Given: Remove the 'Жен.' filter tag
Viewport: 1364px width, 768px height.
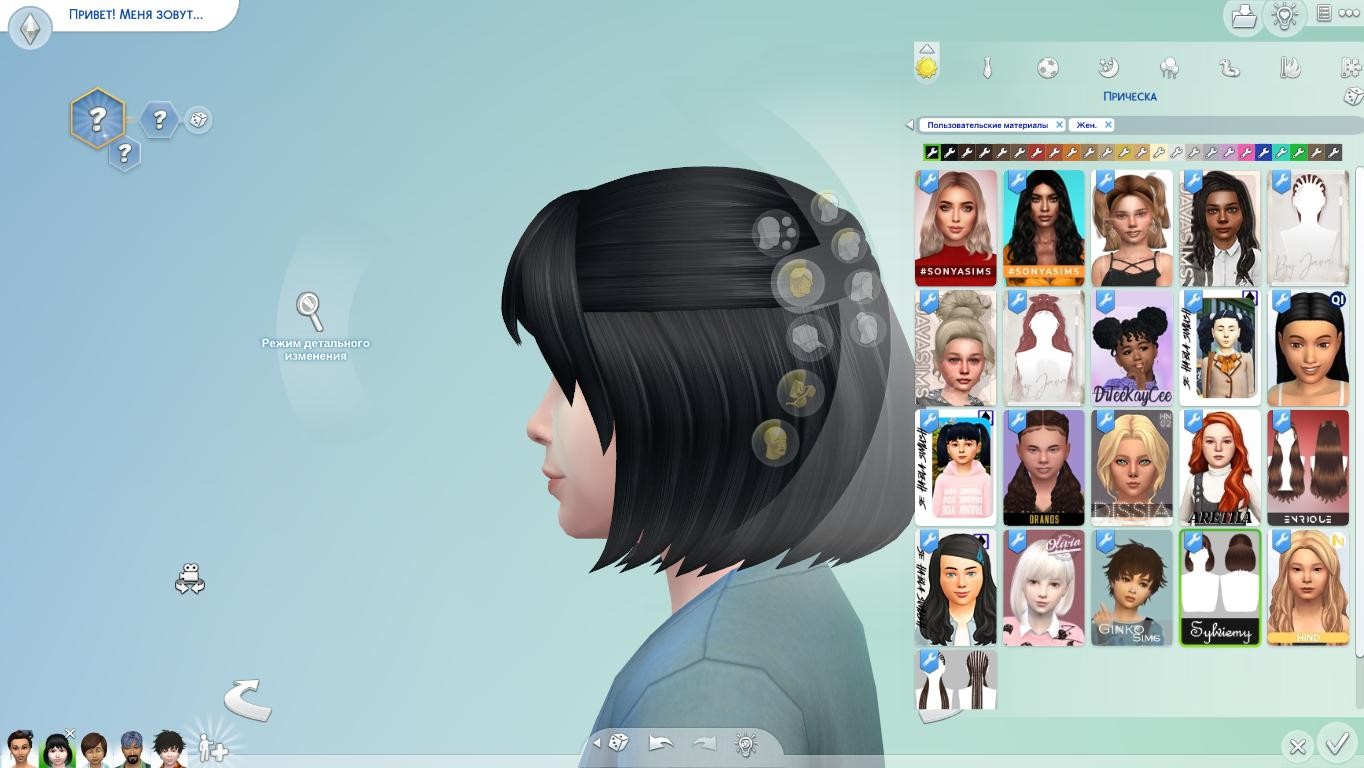Looking at the screenshot, I should [x=1108, y=125].
